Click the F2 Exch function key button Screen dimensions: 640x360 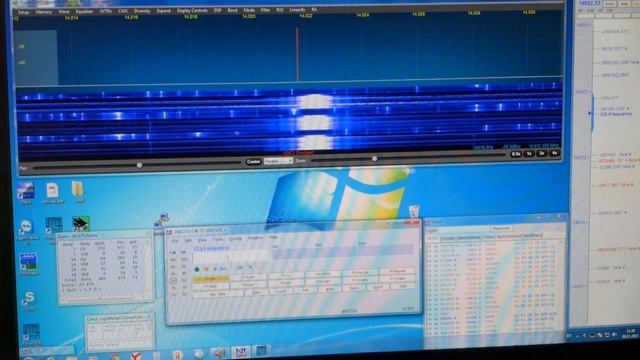tap(248, 278)
